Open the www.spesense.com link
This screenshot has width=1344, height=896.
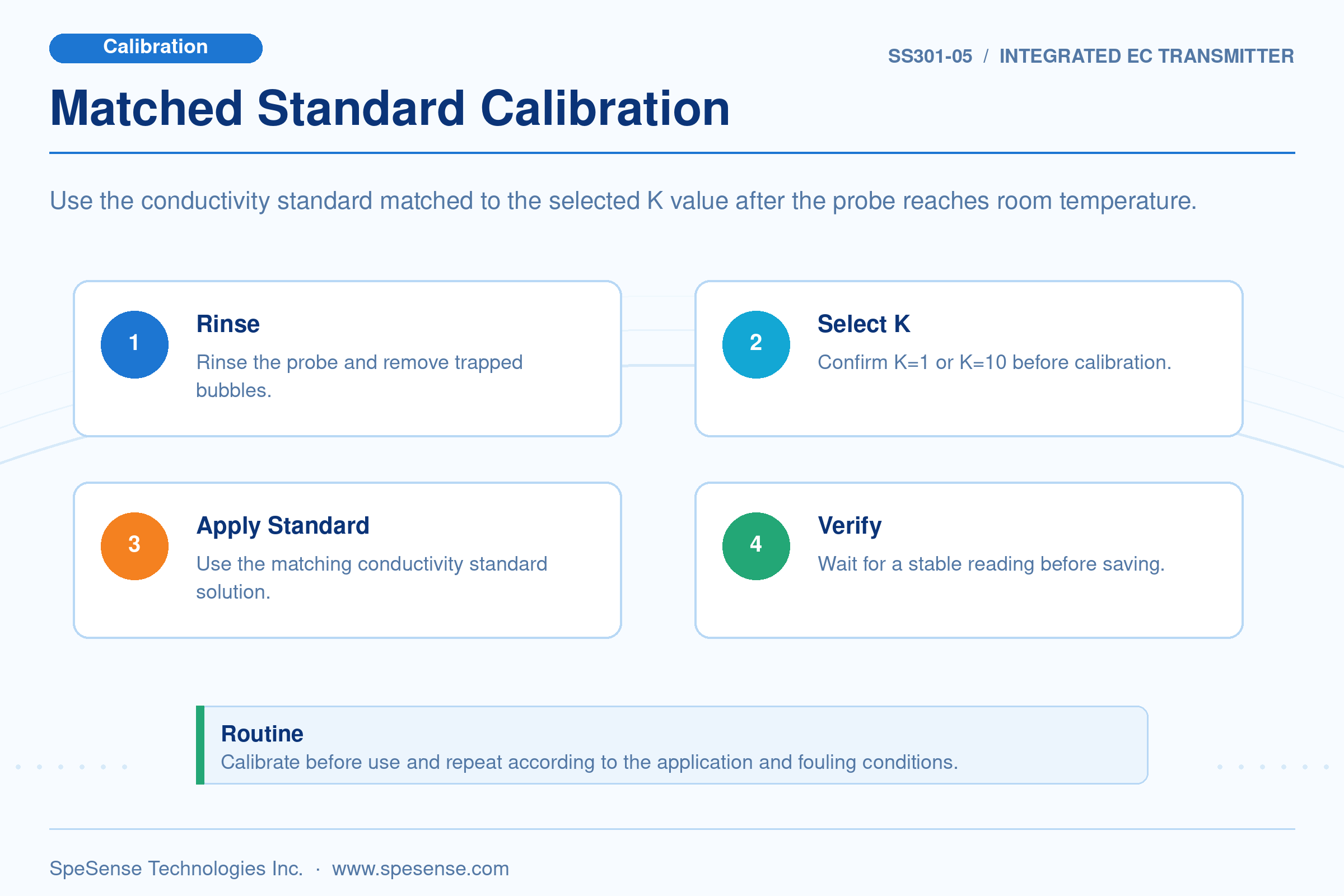tap(421, 869)
